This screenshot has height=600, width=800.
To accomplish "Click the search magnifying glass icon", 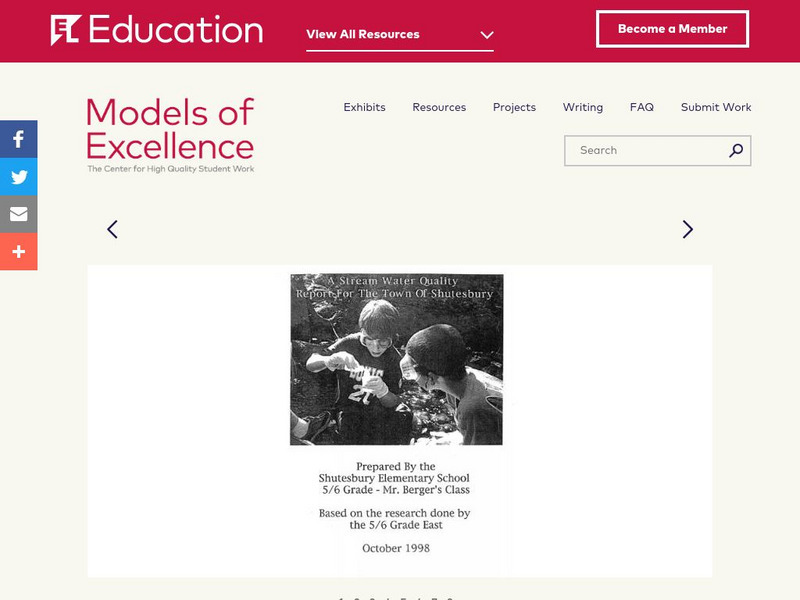I will (x=736, y=151).
